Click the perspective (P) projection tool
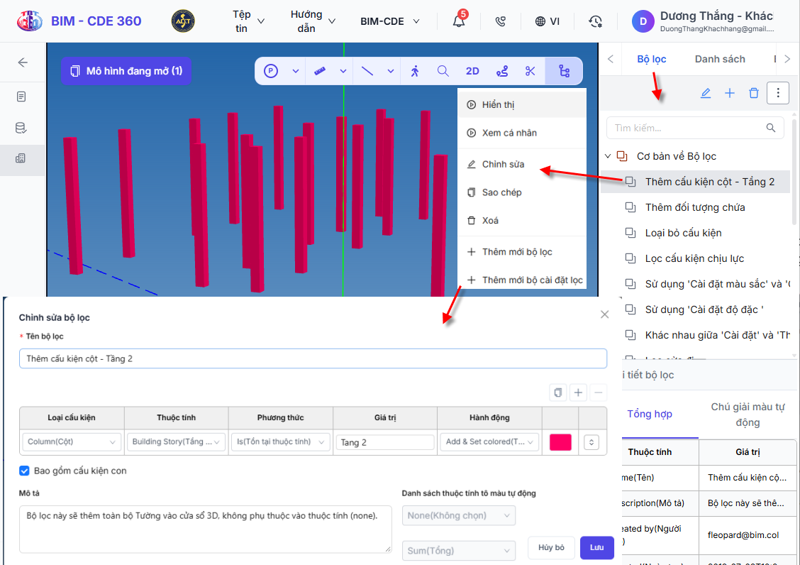The image size is (800, 565). [271, 71]
